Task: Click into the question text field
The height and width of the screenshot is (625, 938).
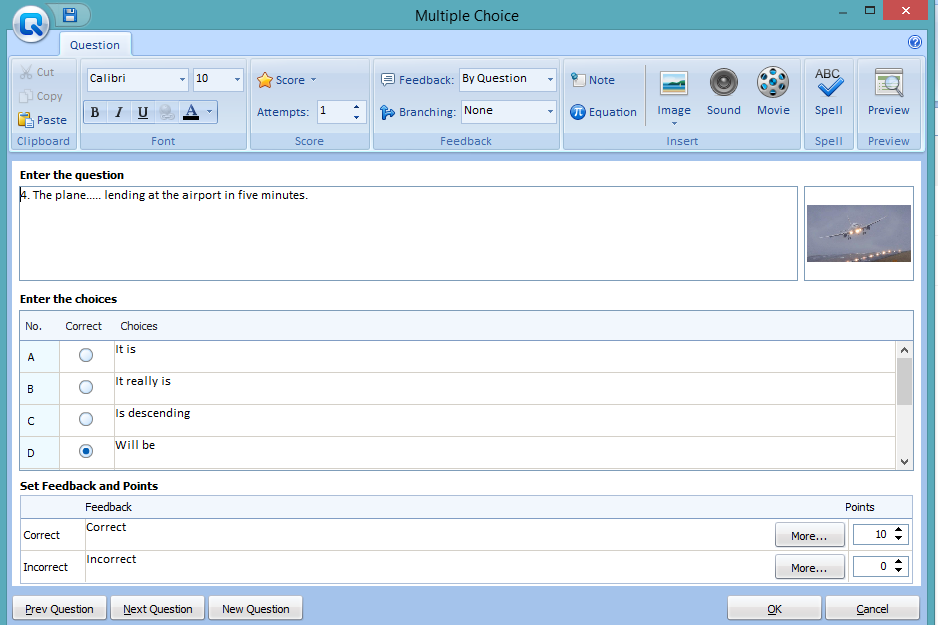Action: [408, 233]
